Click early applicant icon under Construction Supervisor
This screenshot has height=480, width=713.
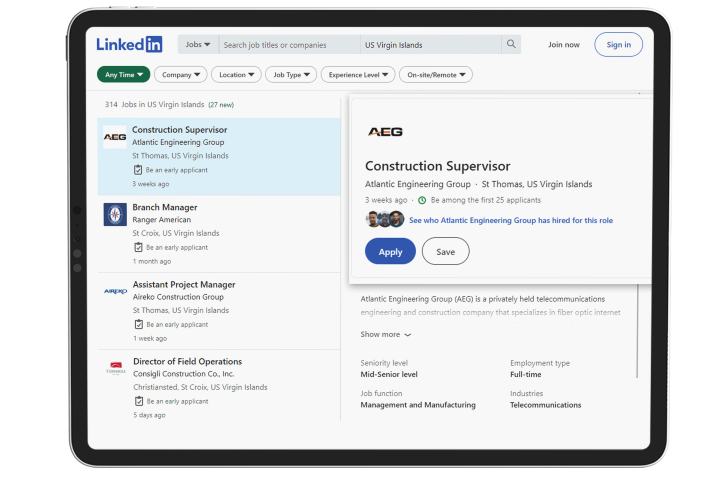[x=138, y=170]
